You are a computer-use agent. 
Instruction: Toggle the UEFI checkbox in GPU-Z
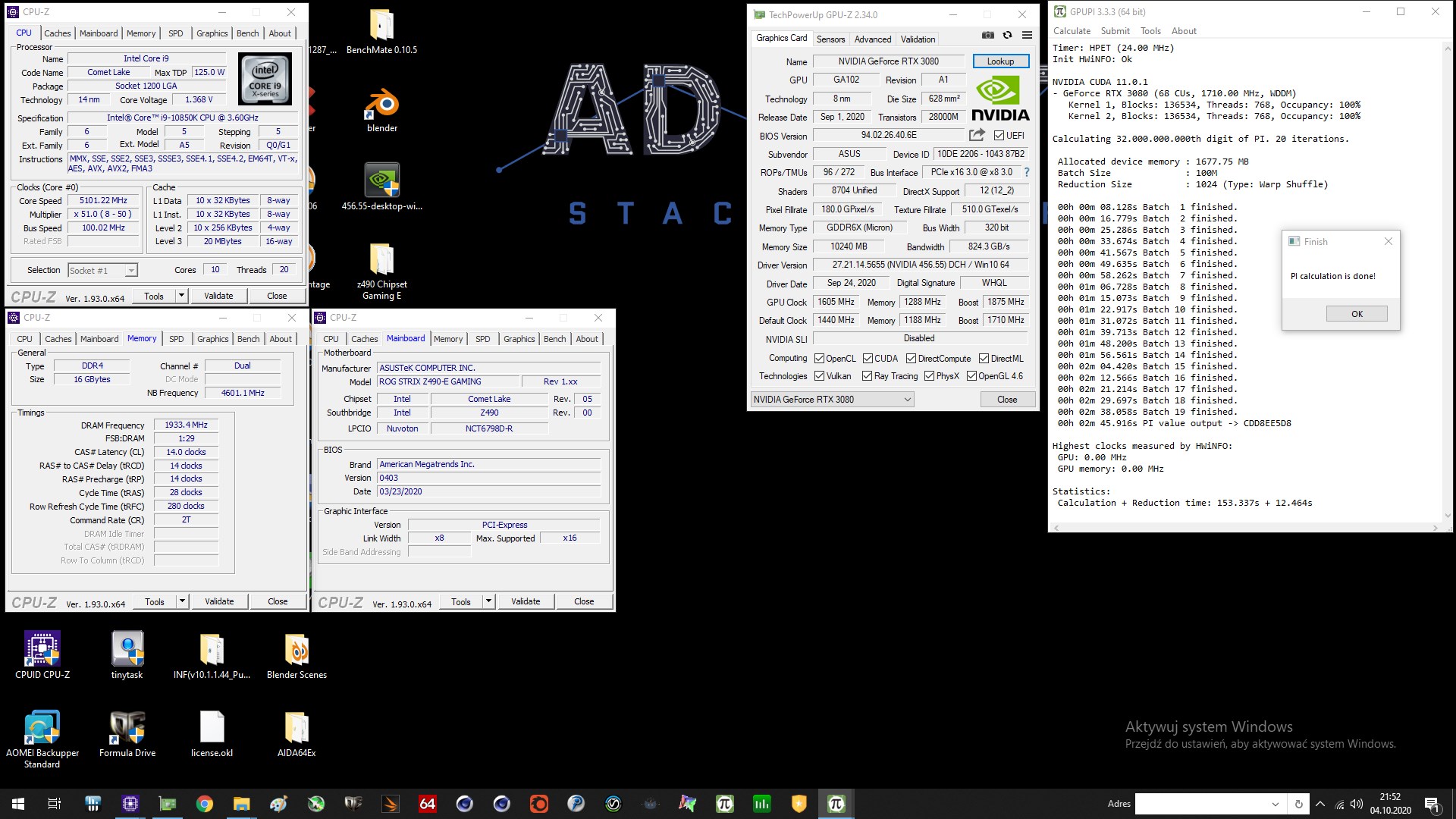(x=999, y=136)
